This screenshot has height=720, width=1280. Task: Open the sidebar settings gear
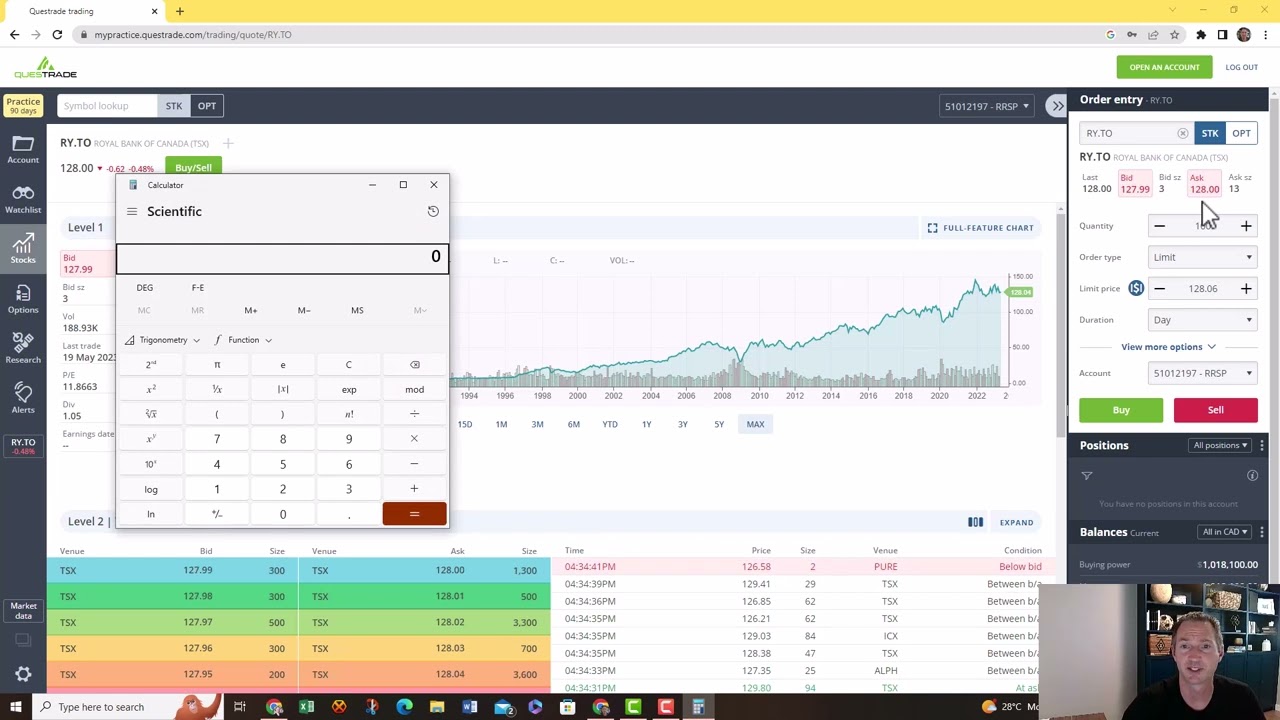[x=23, y=674]
